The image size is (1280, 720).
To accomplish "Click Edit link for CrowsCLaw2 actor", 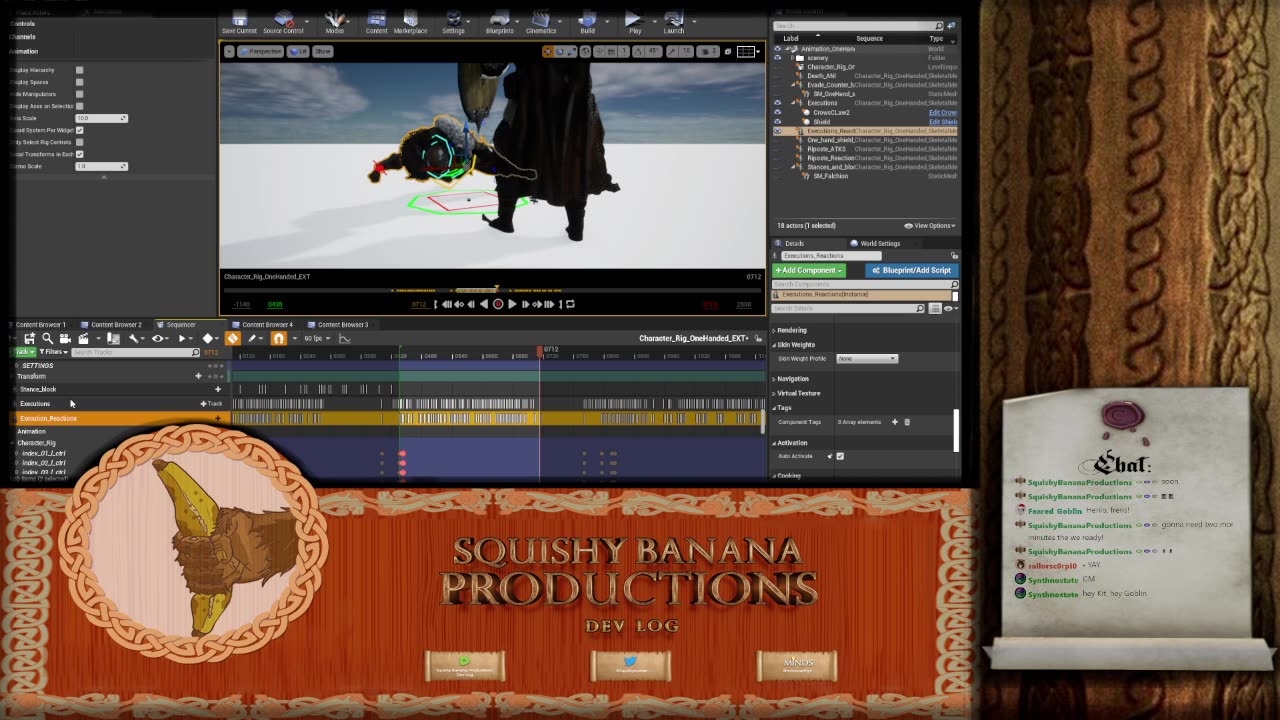I will pos(942,113).
